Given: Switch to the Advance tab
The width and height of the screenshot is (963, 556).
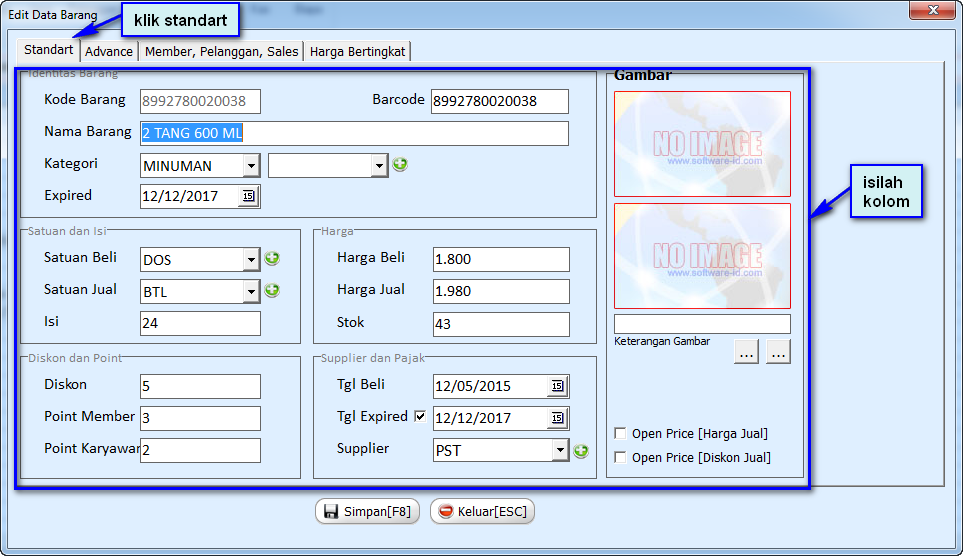Looking at the screenshot, I should 109,51.
